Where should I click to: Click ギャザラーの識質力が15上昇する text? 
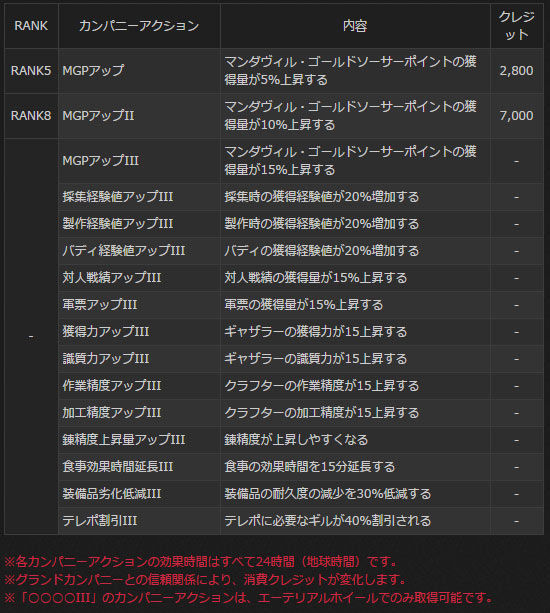tap(316, 358)
